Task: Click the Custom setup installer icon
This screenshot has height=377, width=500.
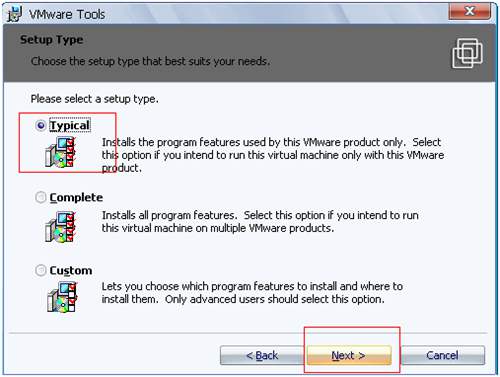Action: (62, 297)
